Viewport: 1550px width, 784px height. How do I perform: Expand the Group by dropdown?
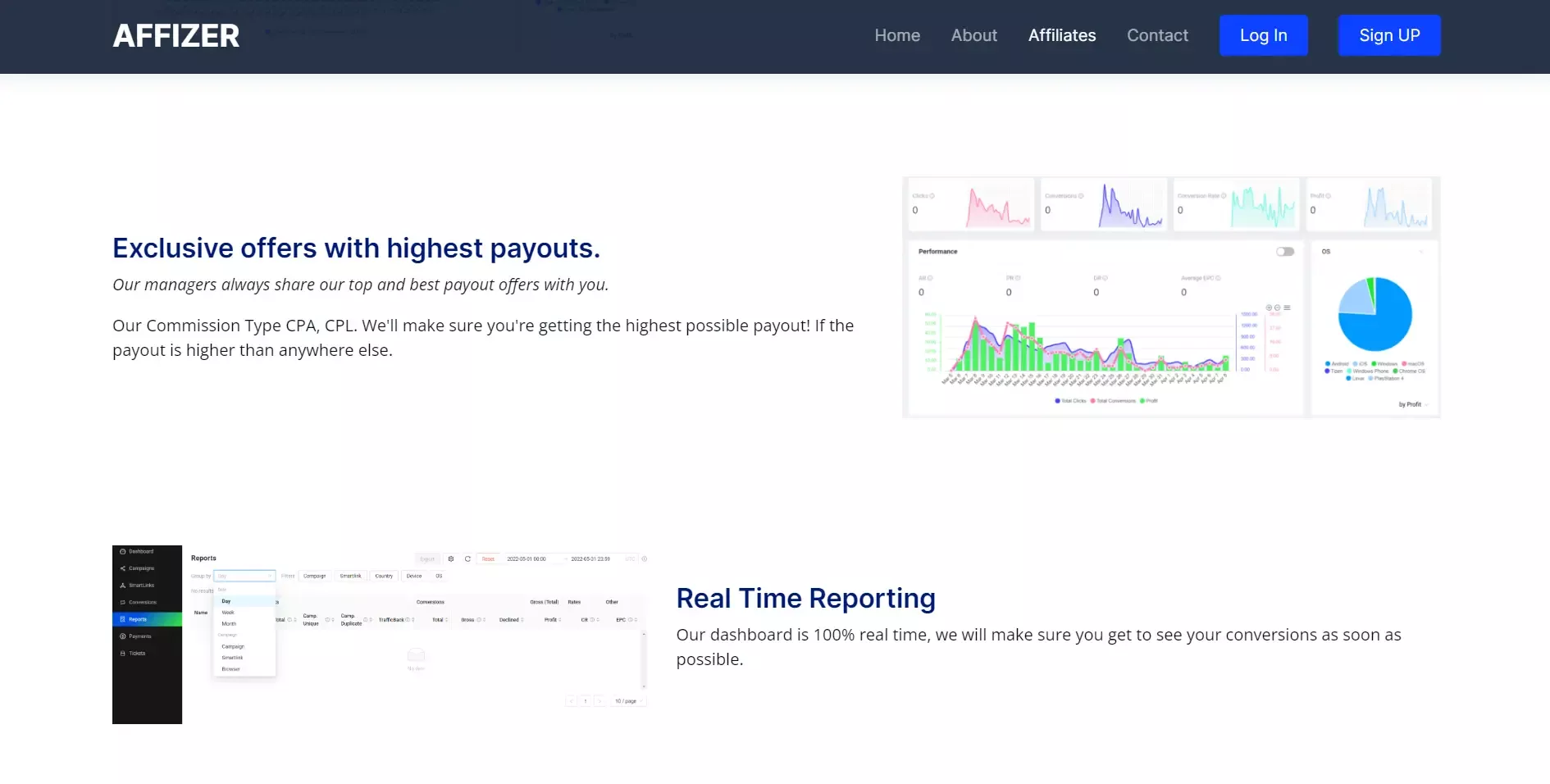tap(244, 577)
